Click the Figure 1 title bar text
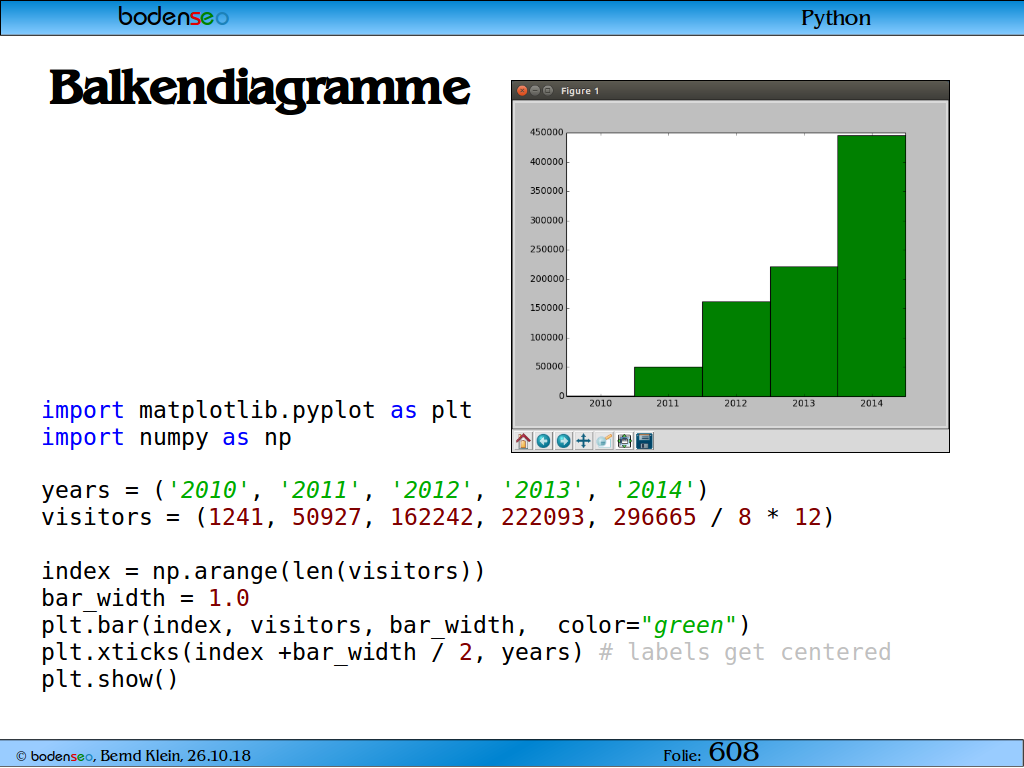 [x=580, y=91]
